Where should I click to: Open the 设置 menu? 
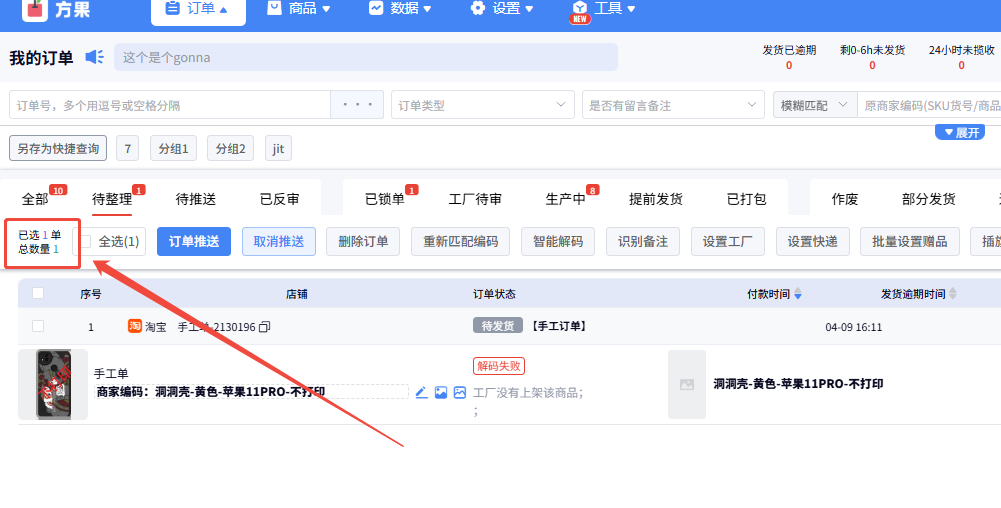(502, 9)
